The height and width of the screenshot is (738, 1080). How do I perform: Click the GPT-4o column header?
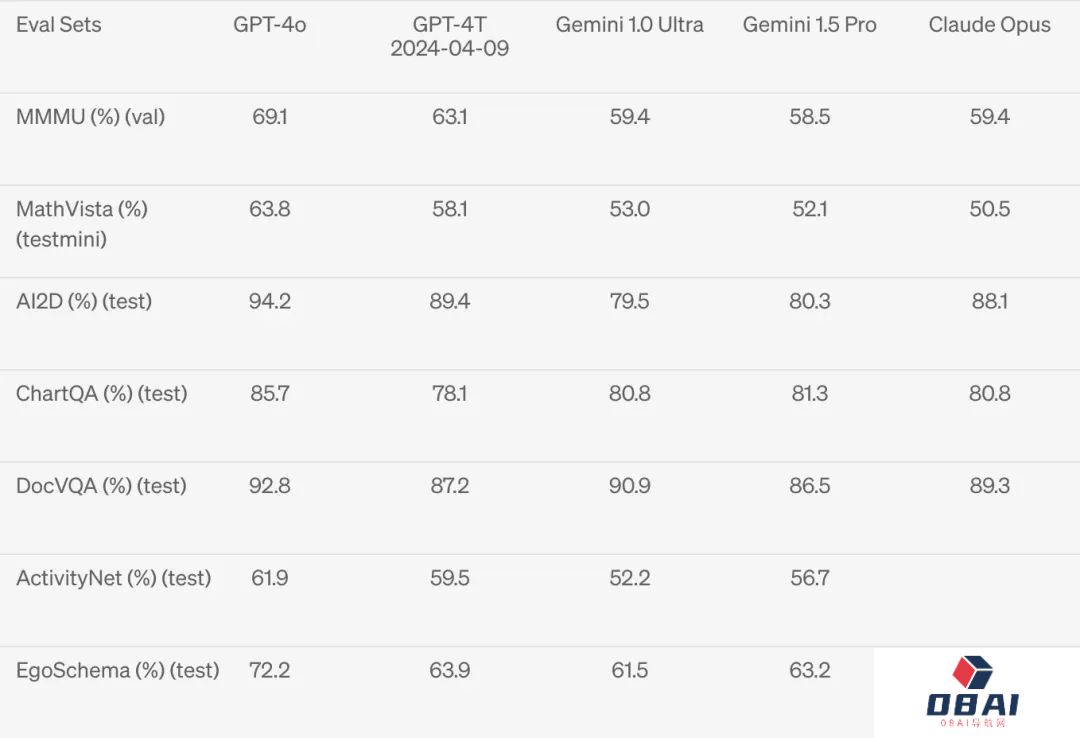269,25
